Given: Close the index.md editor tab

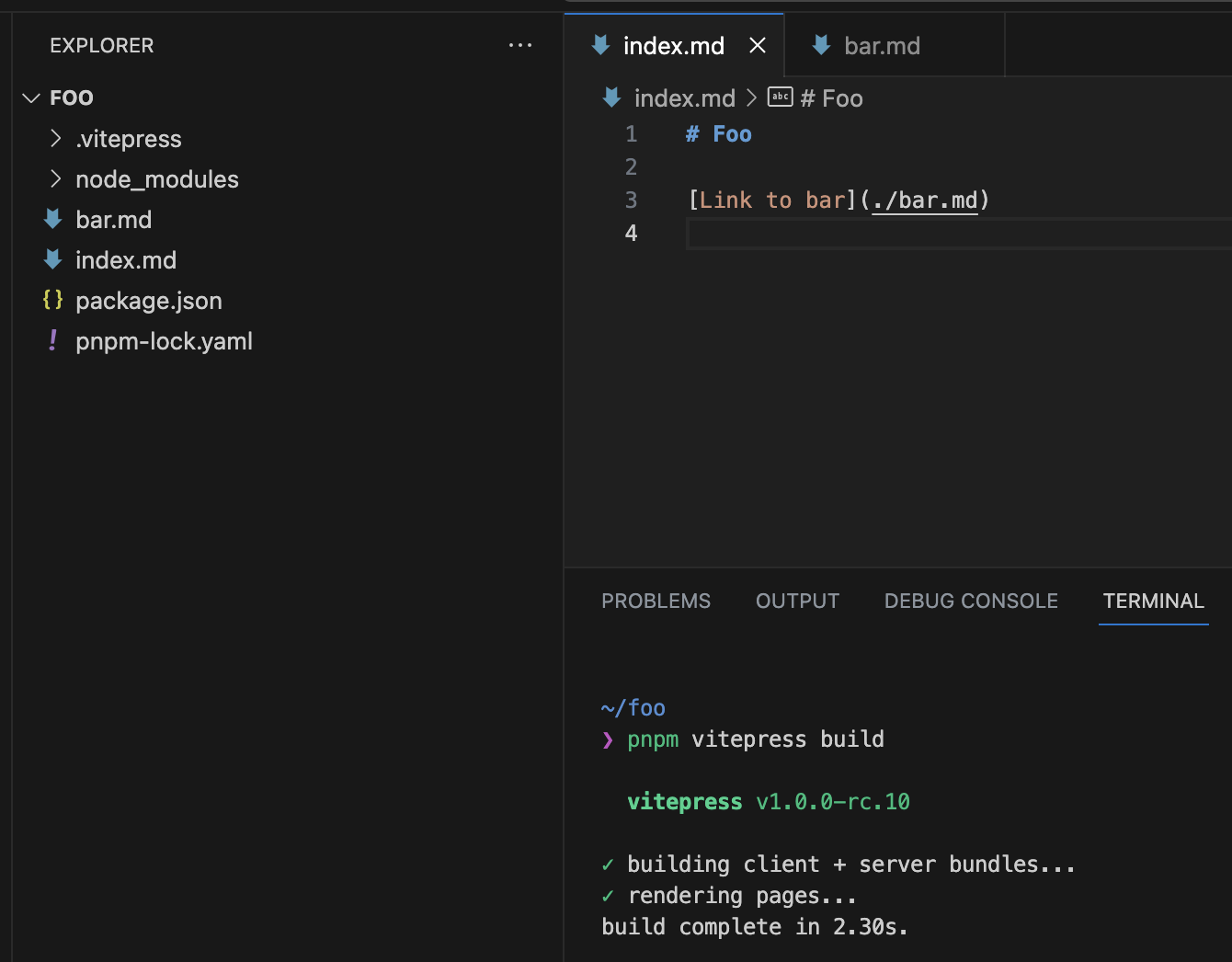Looking at the screenshot, I should pyautogui.click(x=757, y=45).
